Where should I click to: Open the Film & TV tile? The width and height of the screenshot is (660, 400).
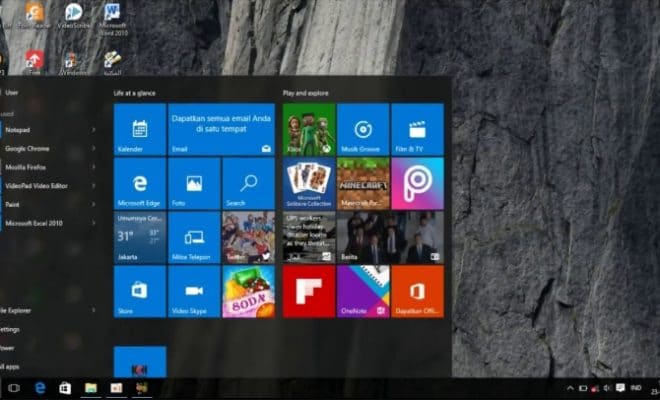[x=417, y=129]
